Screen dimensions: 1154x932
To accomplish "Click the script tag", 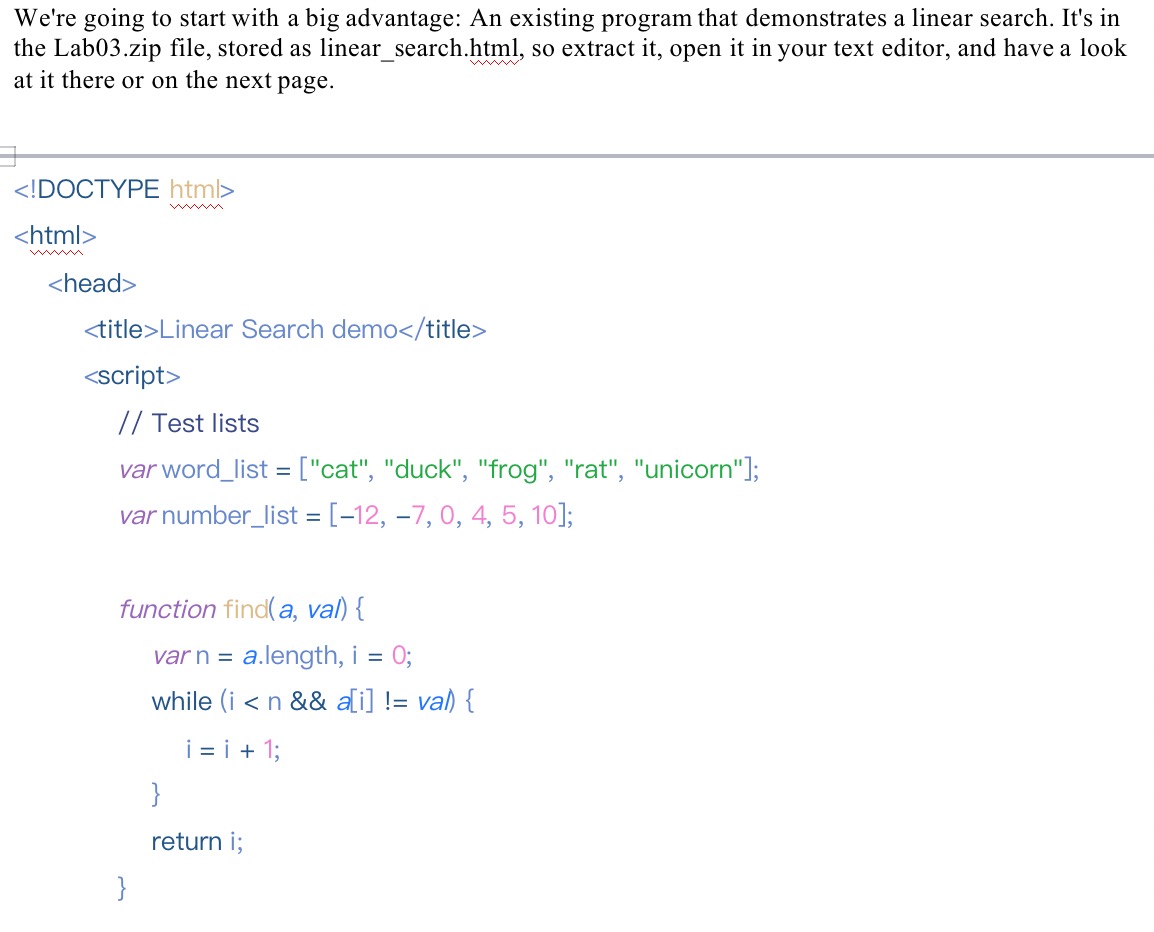I will coord(131,375).
